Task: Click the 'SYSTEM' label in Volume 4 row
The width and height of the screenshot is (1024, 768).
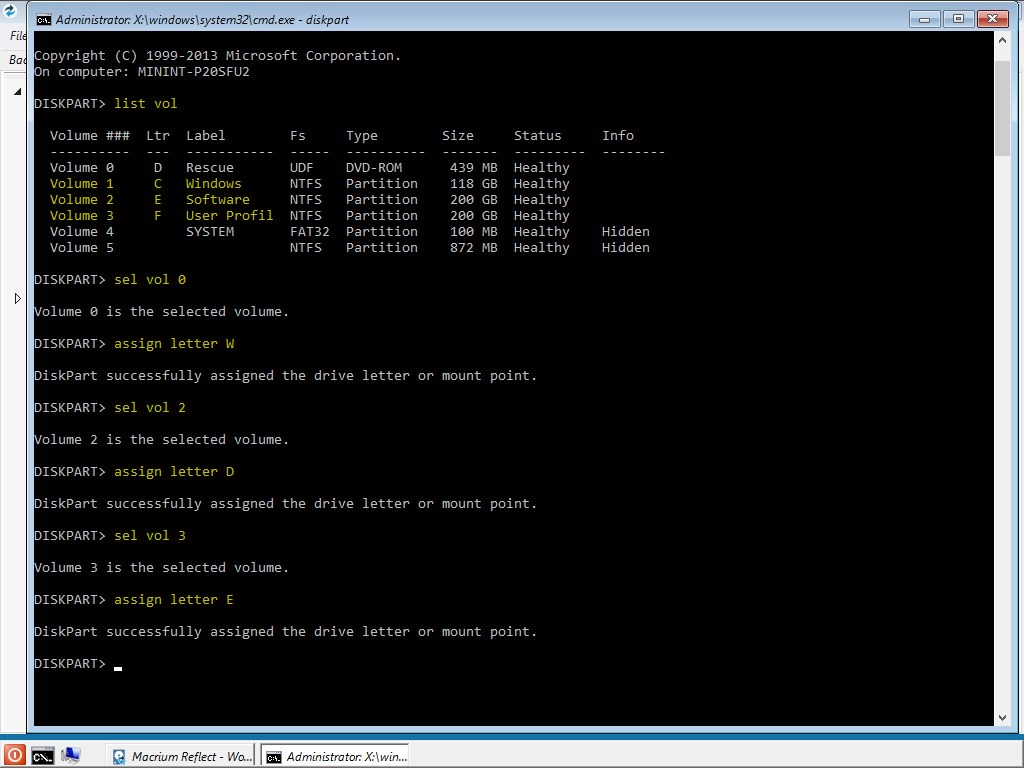Action: coord(210,231)
